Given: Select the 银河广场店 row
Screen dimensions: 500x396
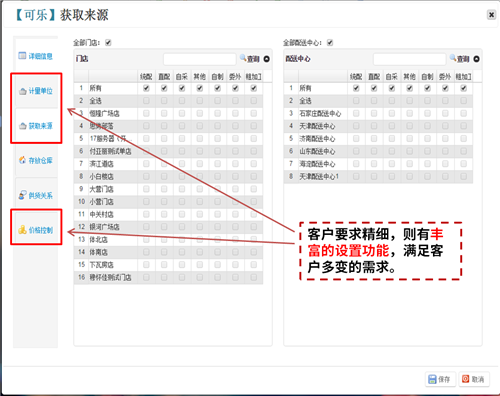Looking at the screenshot, I should click(x=168, y=227).
